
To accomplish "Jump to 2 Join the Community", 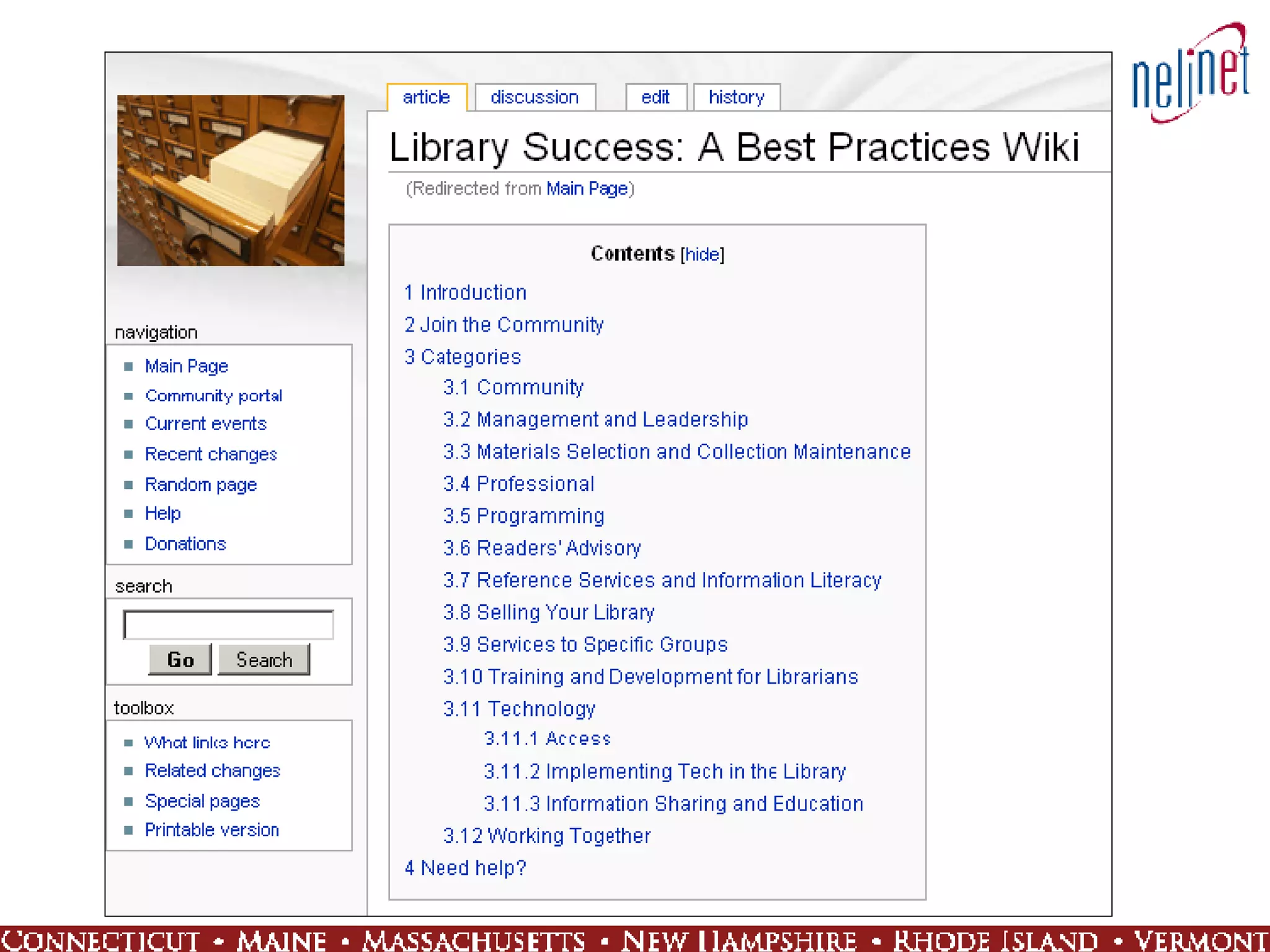I will pos(504,325).
